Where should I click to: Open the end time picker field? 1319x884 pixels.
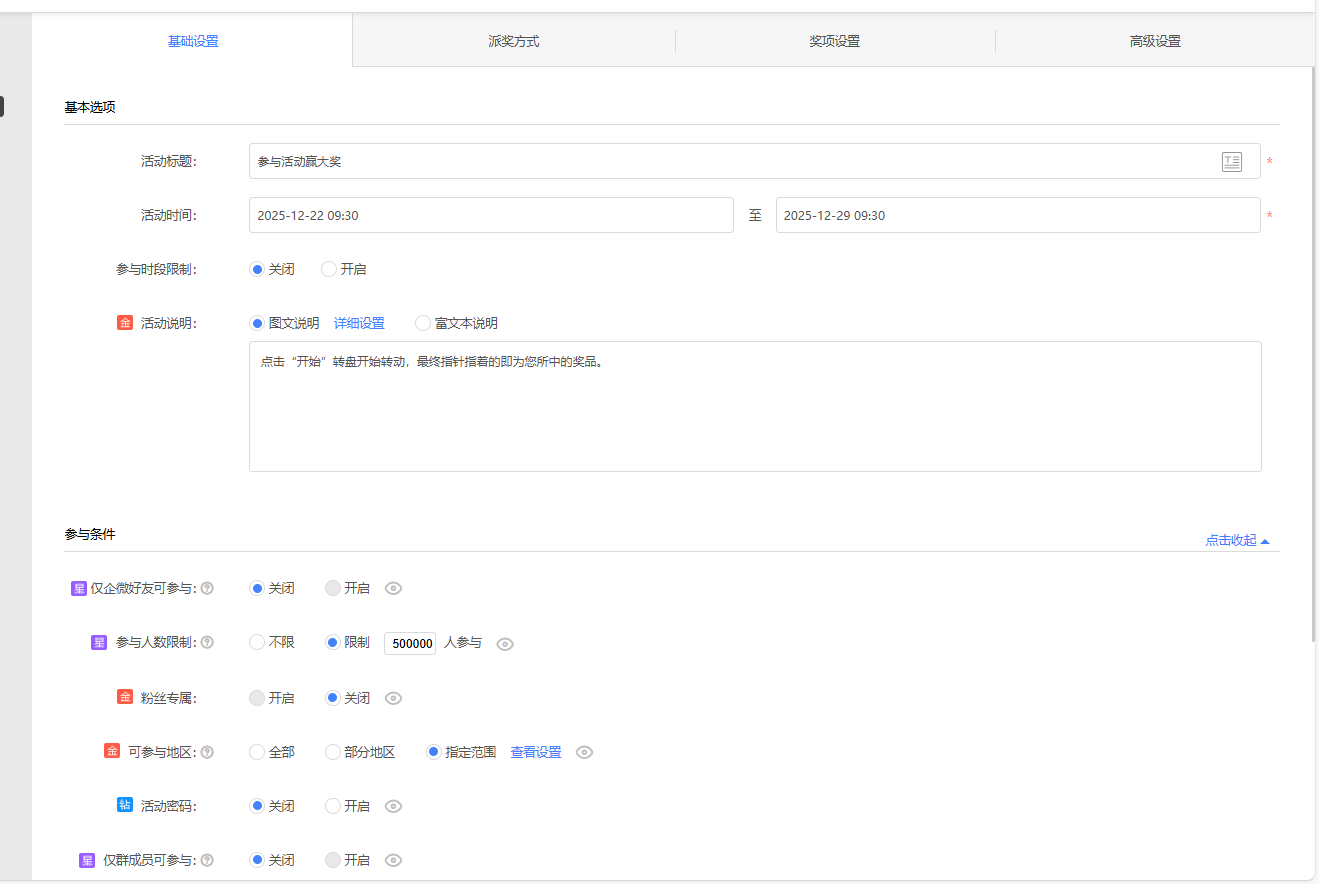1017,215
